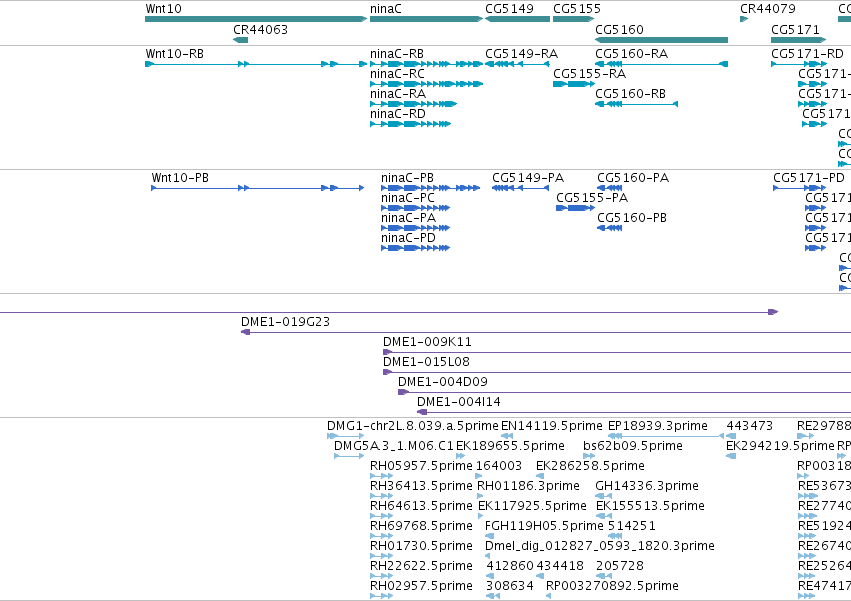Select protein Wnt10-PB
851x601 pixels.
point(258,188)
